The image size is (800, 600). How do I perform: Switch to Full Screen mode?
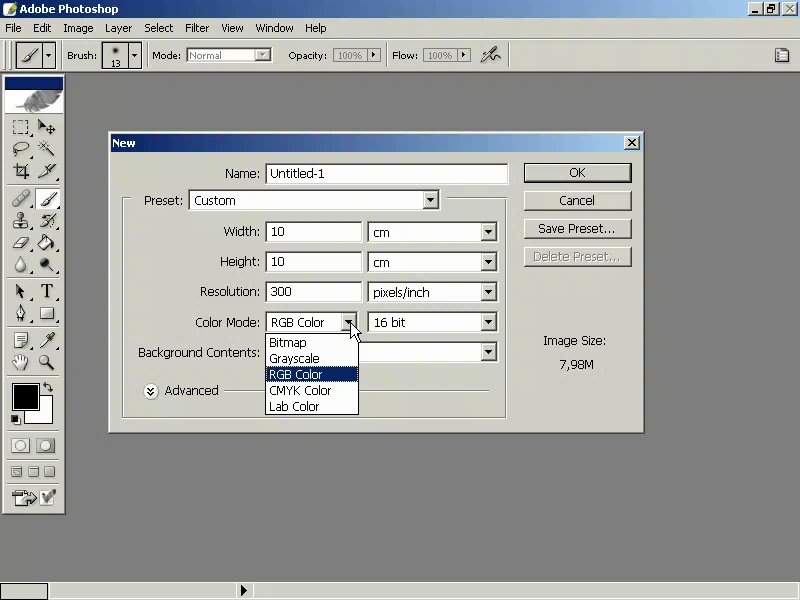(49, 471)
